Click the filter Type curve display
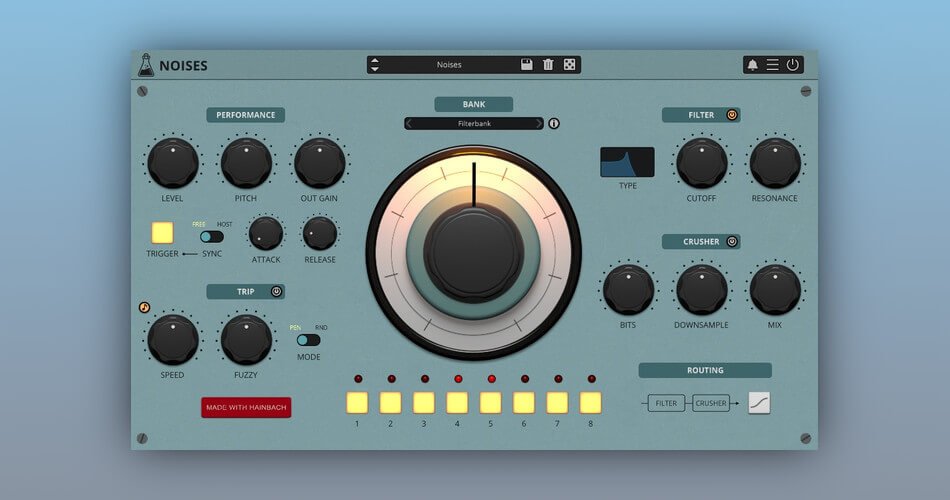This screenshot has height=500, width=950. 627,162
